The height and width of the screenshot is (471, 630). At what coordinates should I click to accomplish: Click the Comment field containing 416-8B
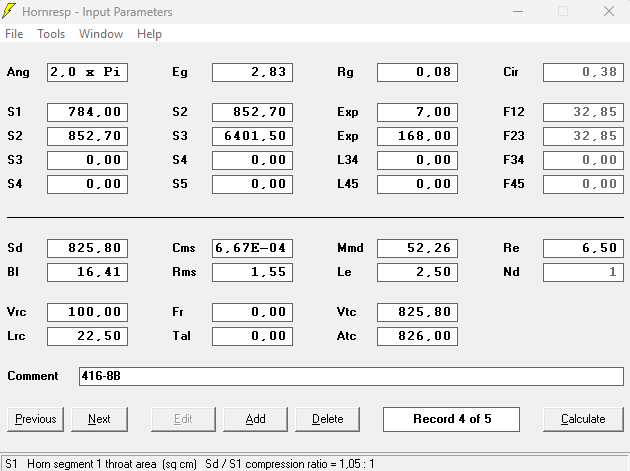[351, 376]
